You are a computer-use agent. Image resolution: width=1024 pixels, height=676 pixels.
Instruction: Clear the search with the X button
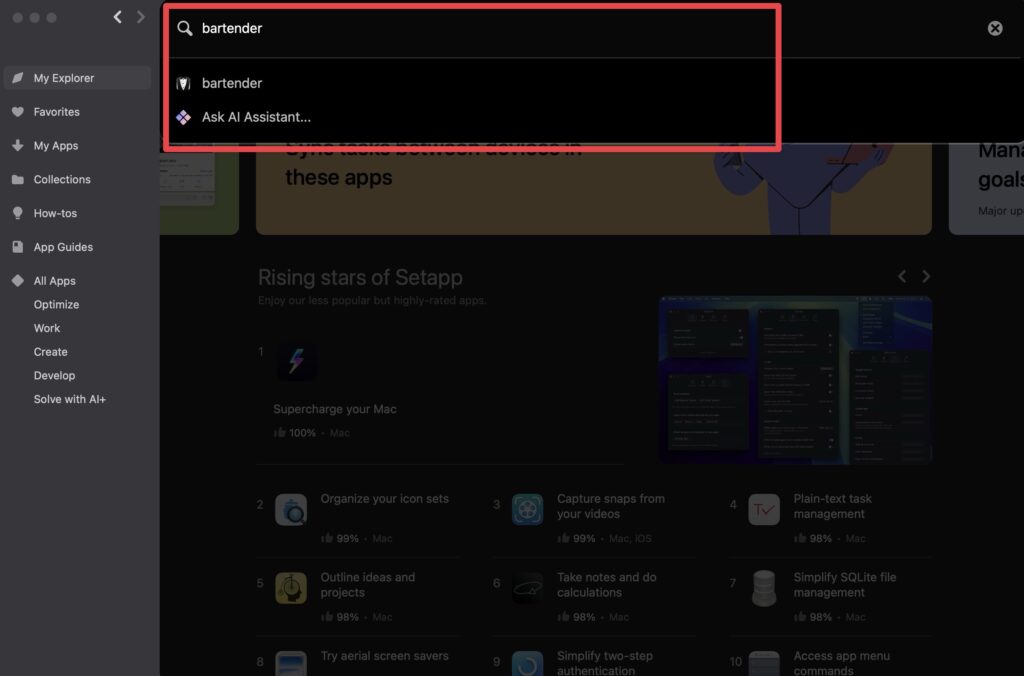coord(995,28)
